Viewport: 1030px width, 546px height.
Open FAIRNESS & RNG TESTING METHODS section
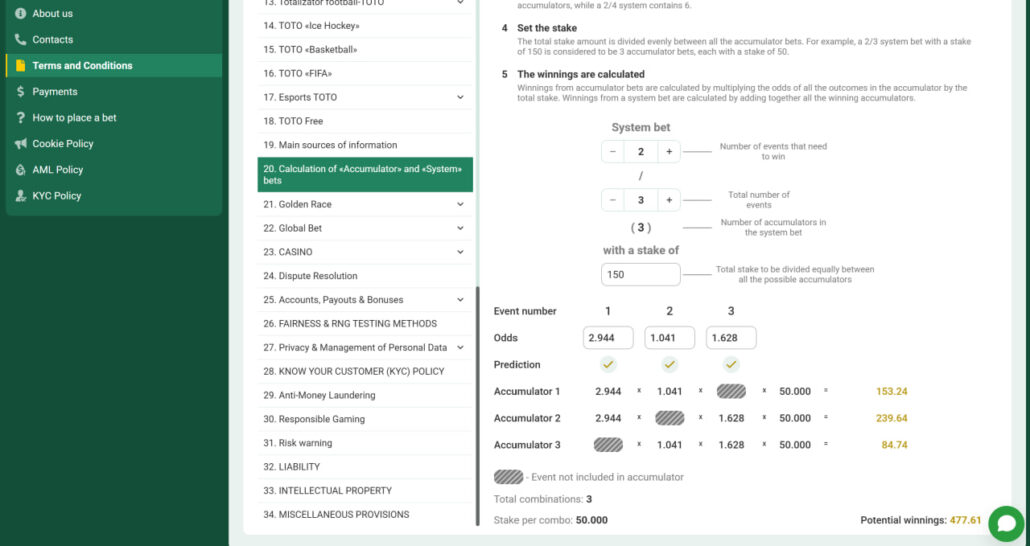click(x=365, y=324)
